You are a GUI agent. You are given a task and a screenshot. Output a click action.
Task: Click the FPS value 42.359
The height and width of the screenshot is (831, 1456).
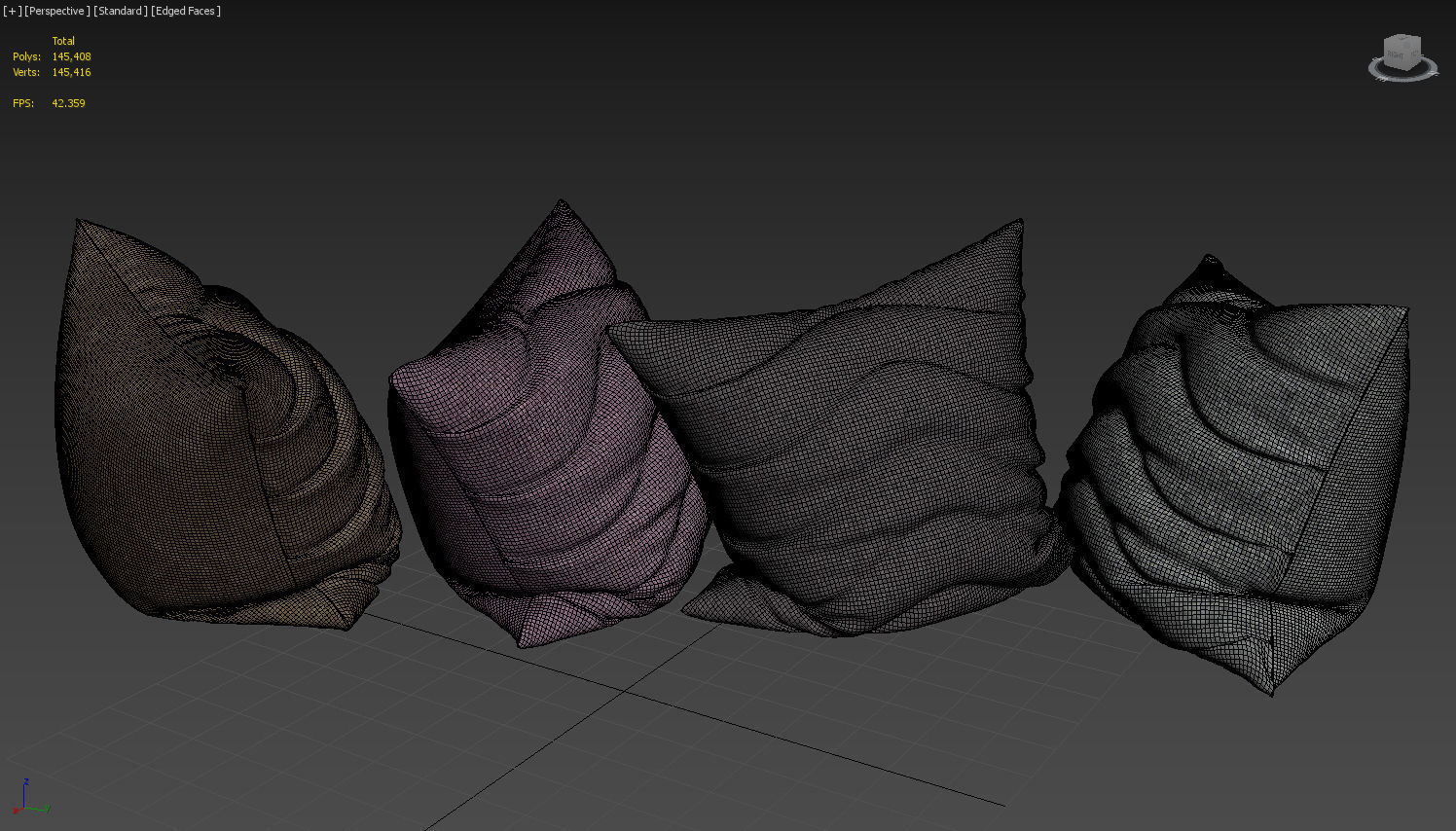click(68, 103)
